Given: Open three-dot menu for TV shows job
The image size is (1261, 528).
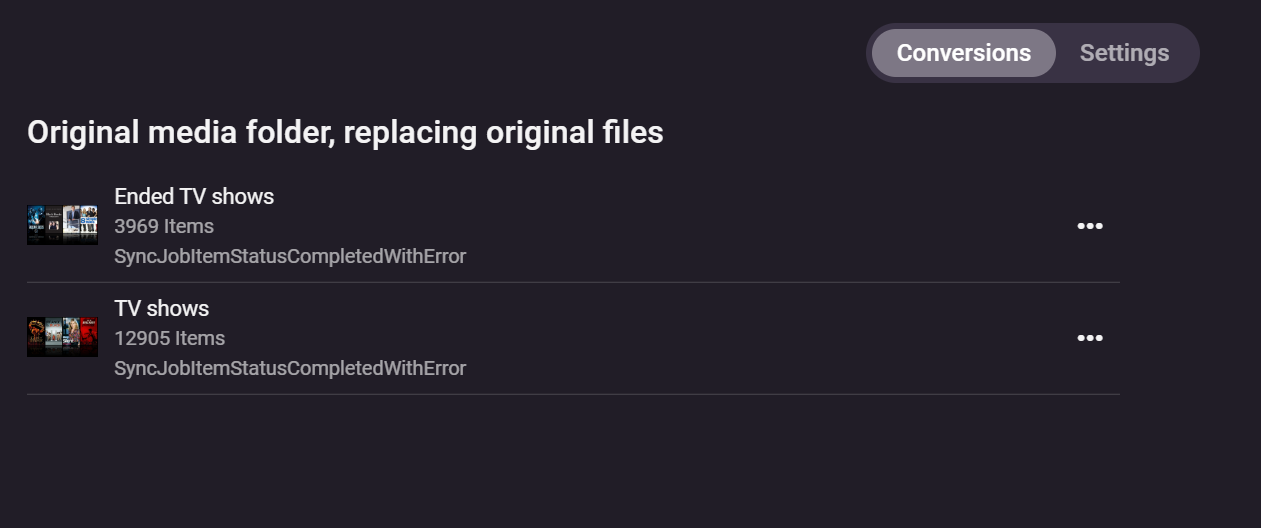Looking at the screenshot, I should 1089,338.
